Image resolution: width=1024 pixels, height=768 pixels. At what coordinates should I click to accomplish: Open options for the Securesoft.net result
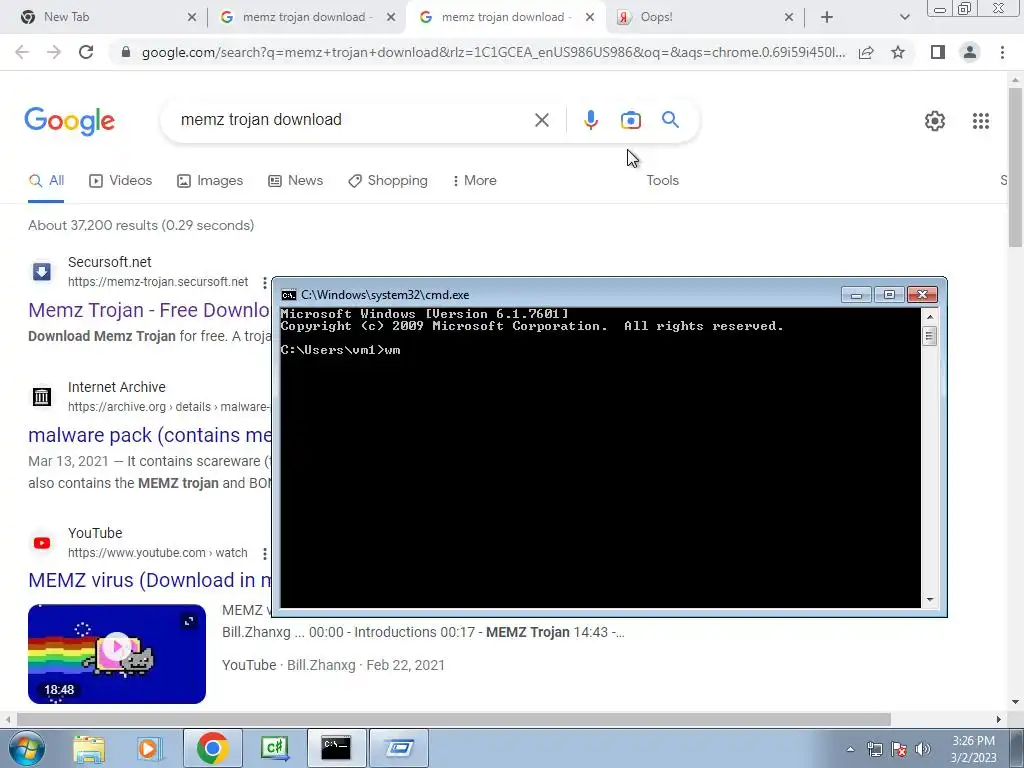pos(264,283)
